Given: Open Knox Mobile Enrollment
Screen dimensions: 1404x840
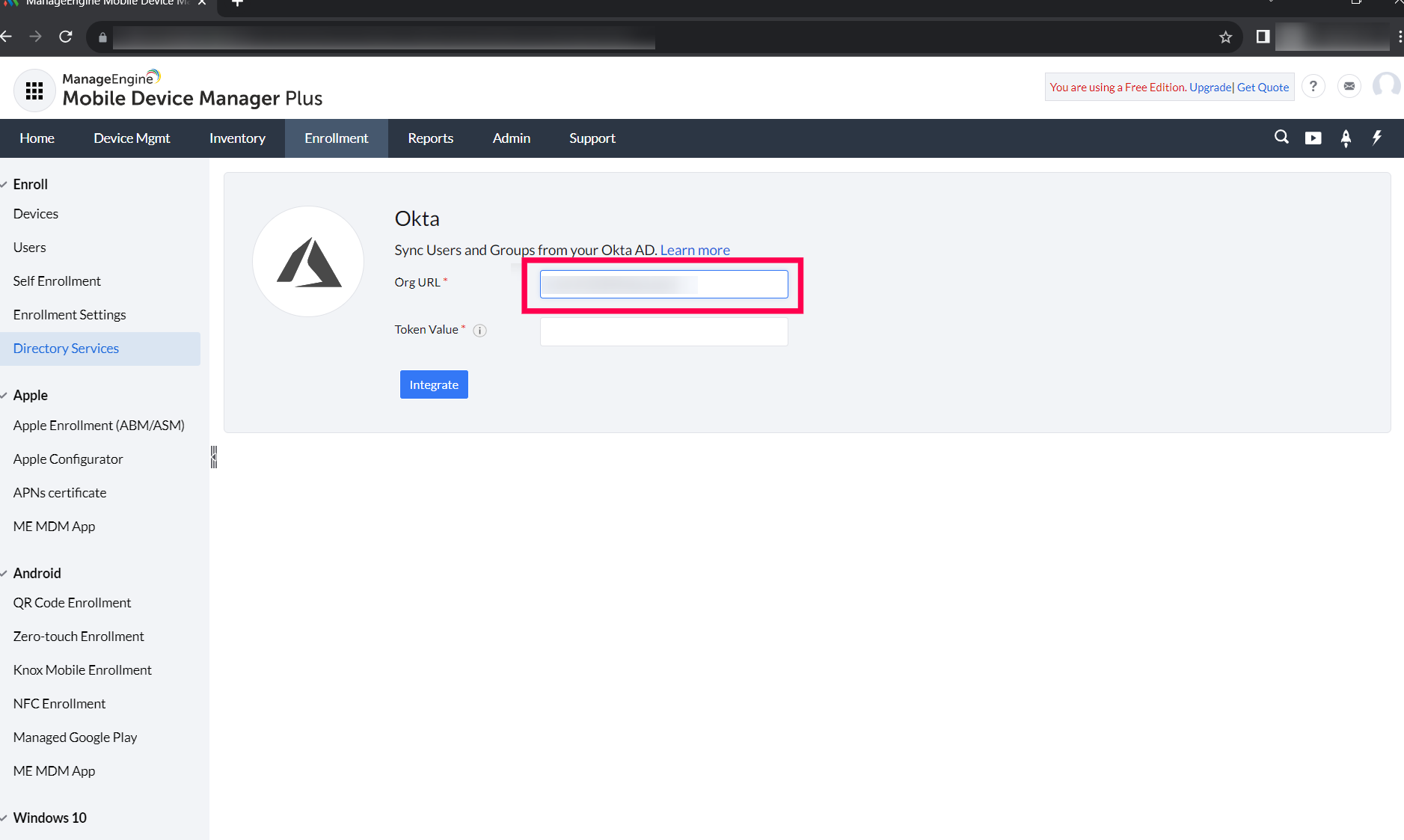Looking at the screenshot, I should pos(82,670).
